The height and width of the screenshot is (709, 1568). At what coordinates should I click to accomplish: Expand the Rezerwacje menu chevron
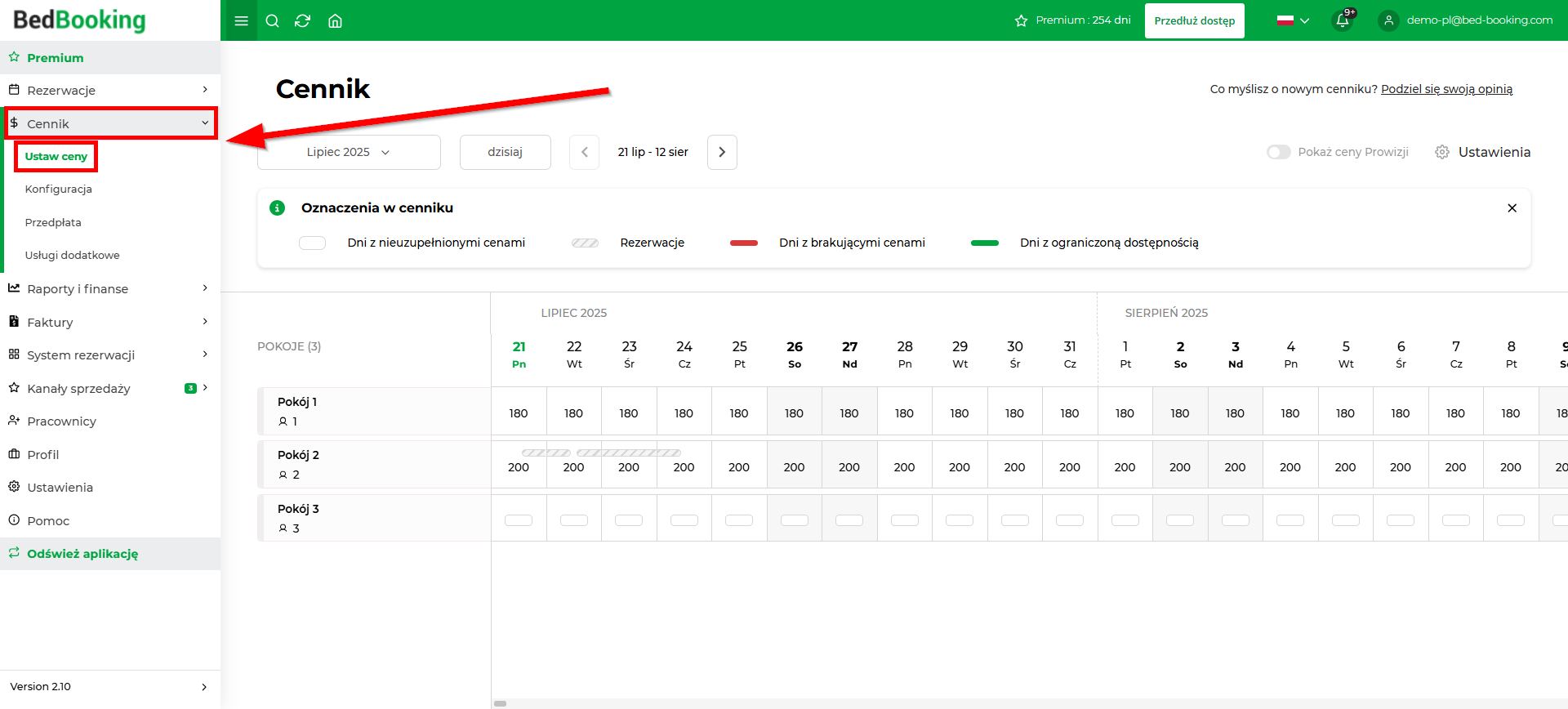(x=205, y=90)
